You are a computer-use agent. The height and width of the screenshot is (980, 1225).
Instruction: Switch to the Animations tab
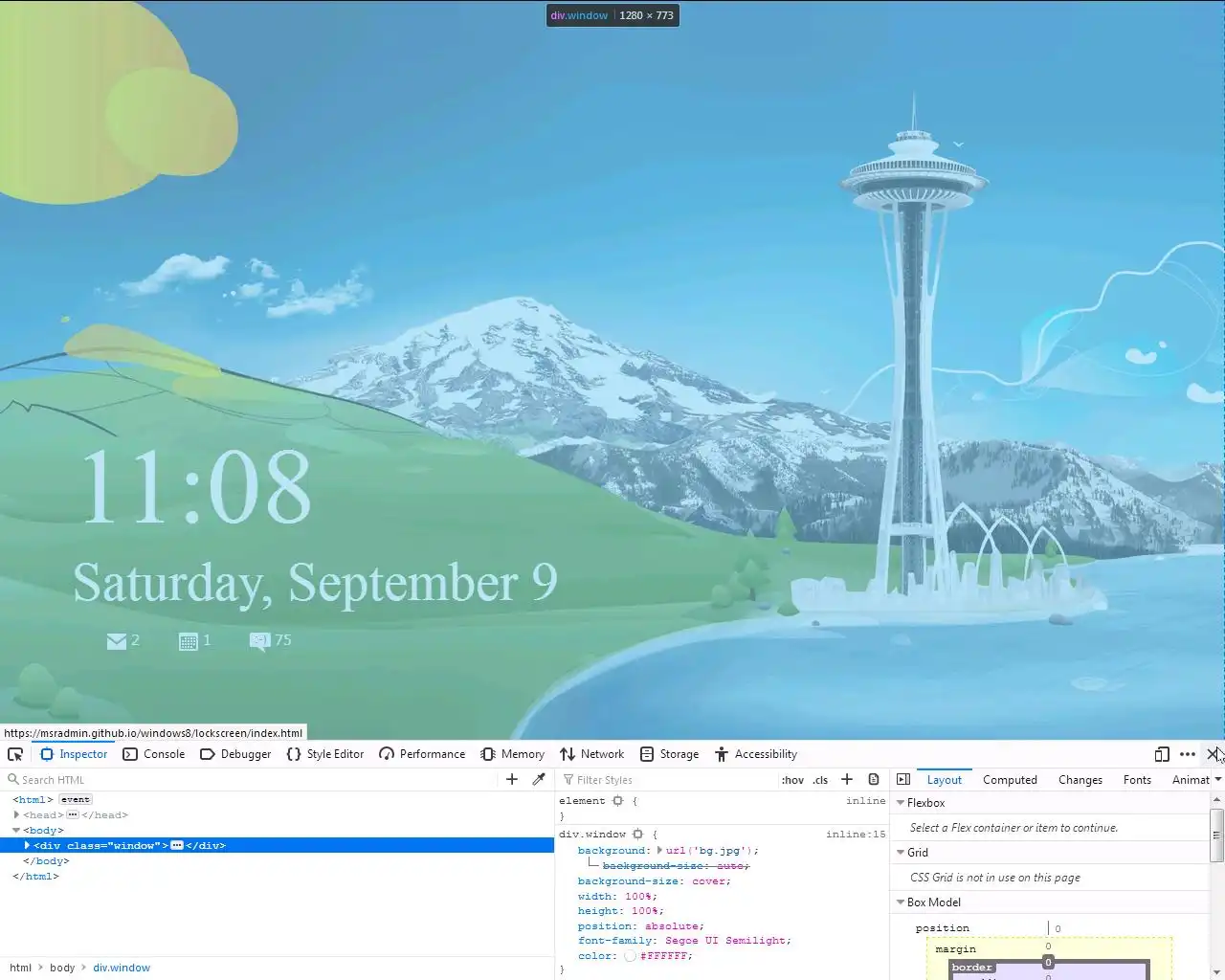[x=1190, y=780]
